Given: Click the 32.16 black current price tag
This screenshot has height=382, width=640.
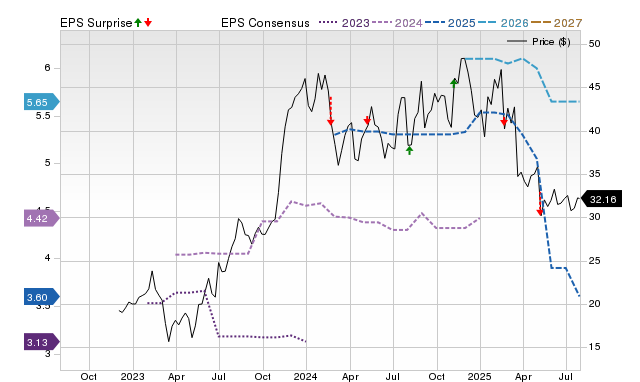Looking at the screenshot, I should (601, 199).
